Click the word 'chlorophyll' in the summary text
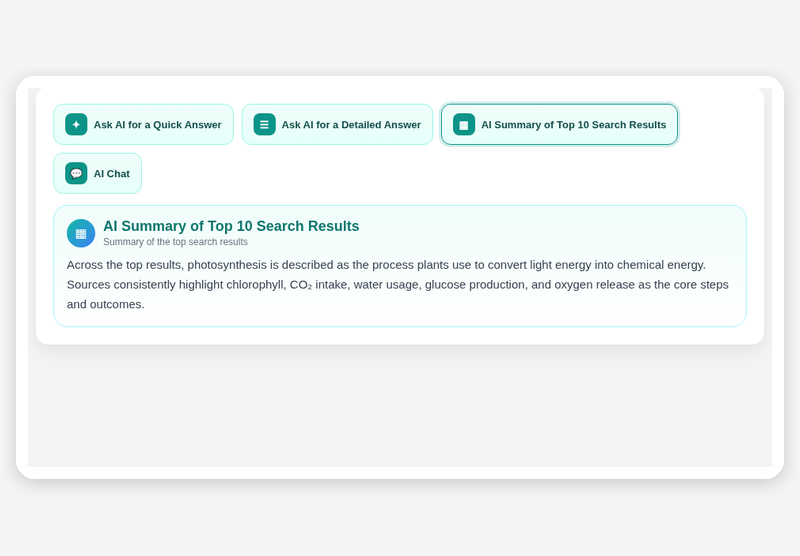The image size is (800, 556). pyautogui.click(x=255, y=285)
